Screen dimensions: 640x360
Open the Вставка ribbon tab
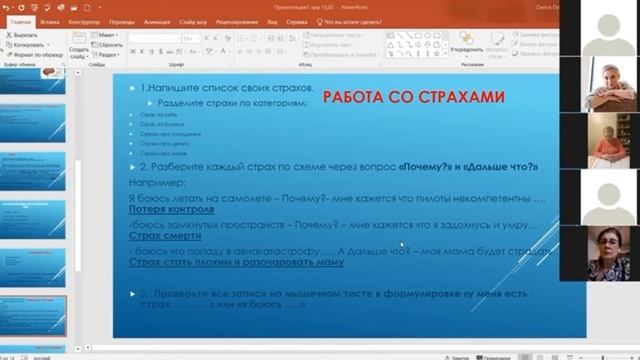click(x=50, y=22)
